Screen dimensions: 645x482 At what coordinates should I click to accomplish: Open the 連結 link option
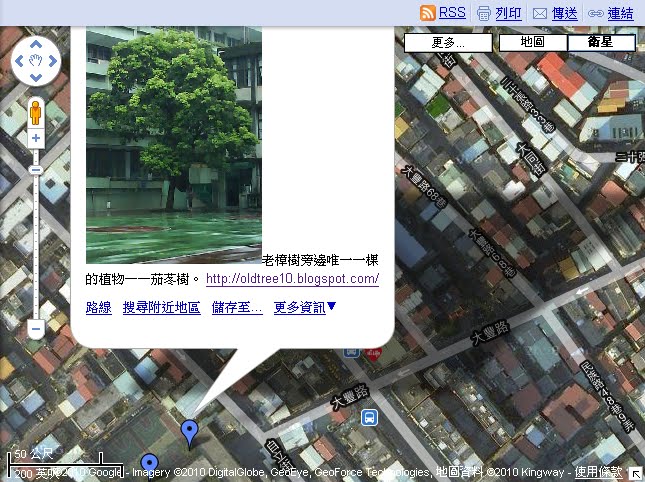pos(620,14)
